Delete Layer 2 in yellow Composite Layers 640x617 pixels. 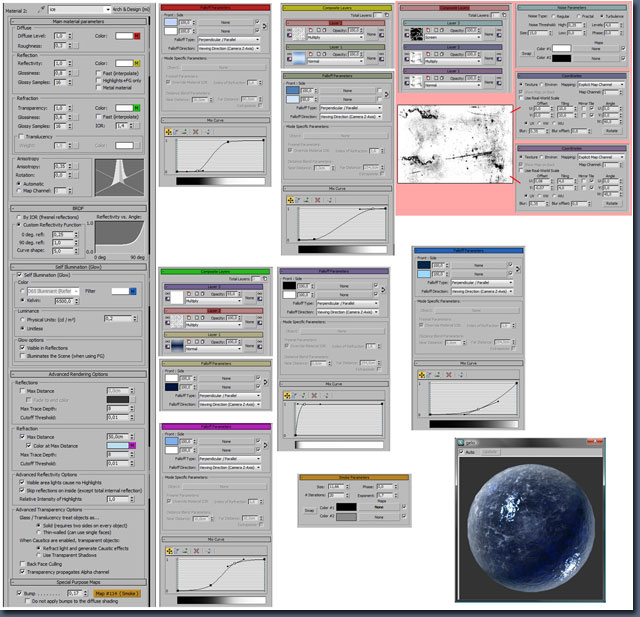click(311, 30)
